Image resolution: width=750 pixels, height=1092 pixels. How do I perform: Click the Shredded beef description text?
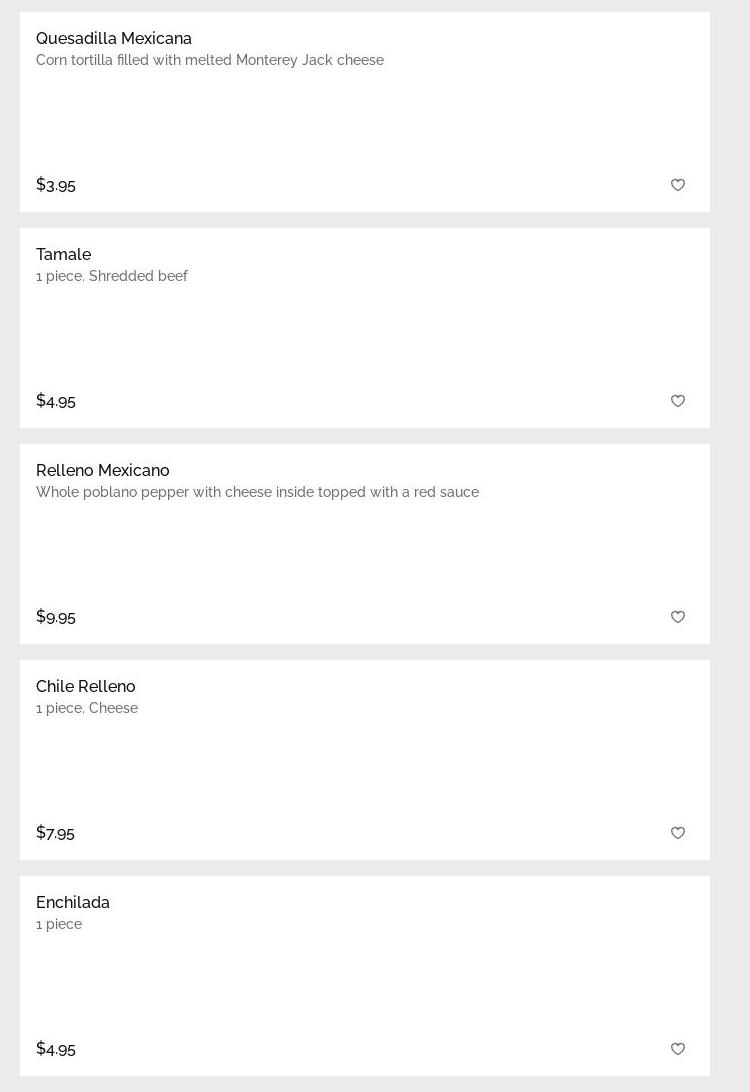point(112,276)
